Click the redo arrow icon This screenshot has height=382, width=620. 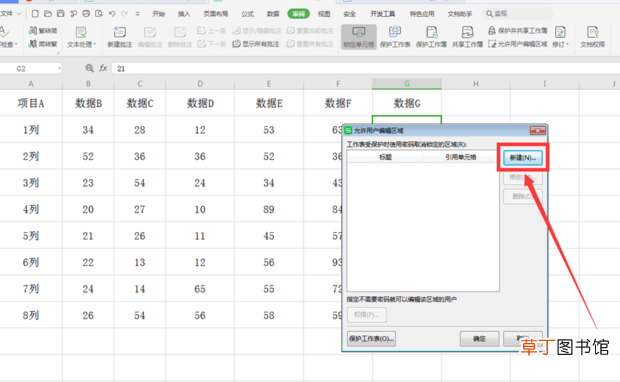point(125,14)
